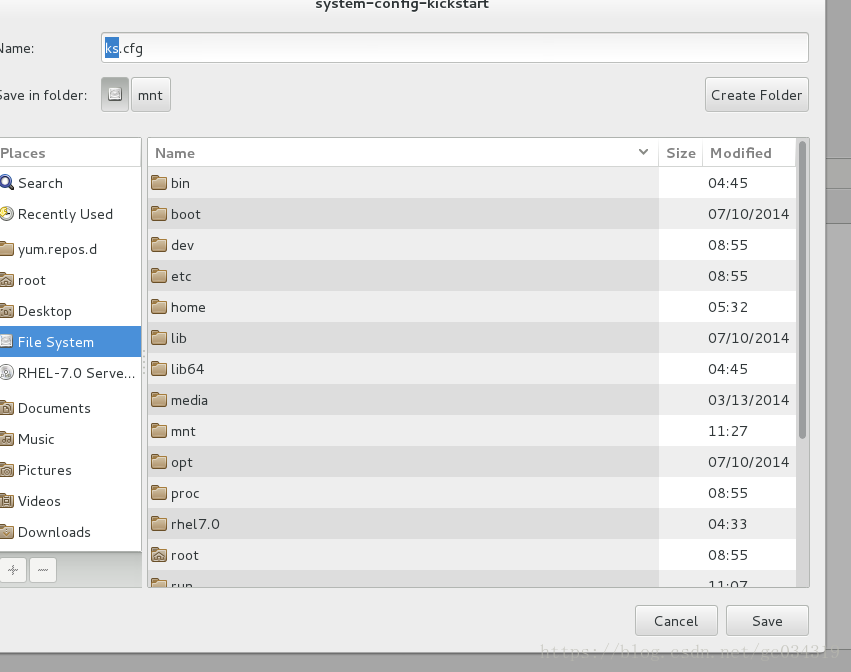Screen dimensions: 851x672
Task: Add a bookmark with the plus button
Action: [x=13, y=570]
